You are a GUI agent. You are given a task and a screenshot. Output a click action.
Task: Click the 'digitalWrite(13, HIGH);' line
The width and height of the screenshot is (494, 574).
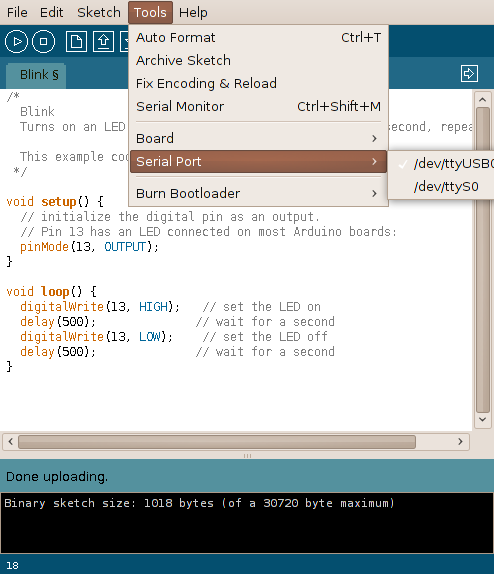(100, 307)
